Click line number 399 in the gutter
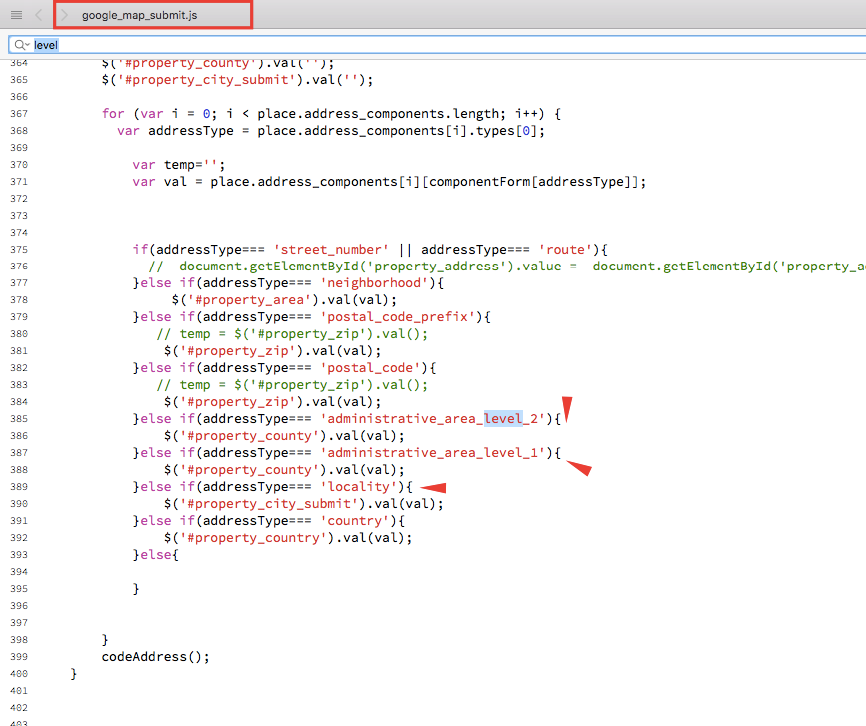Screen dimensions: 866x726 18,657
